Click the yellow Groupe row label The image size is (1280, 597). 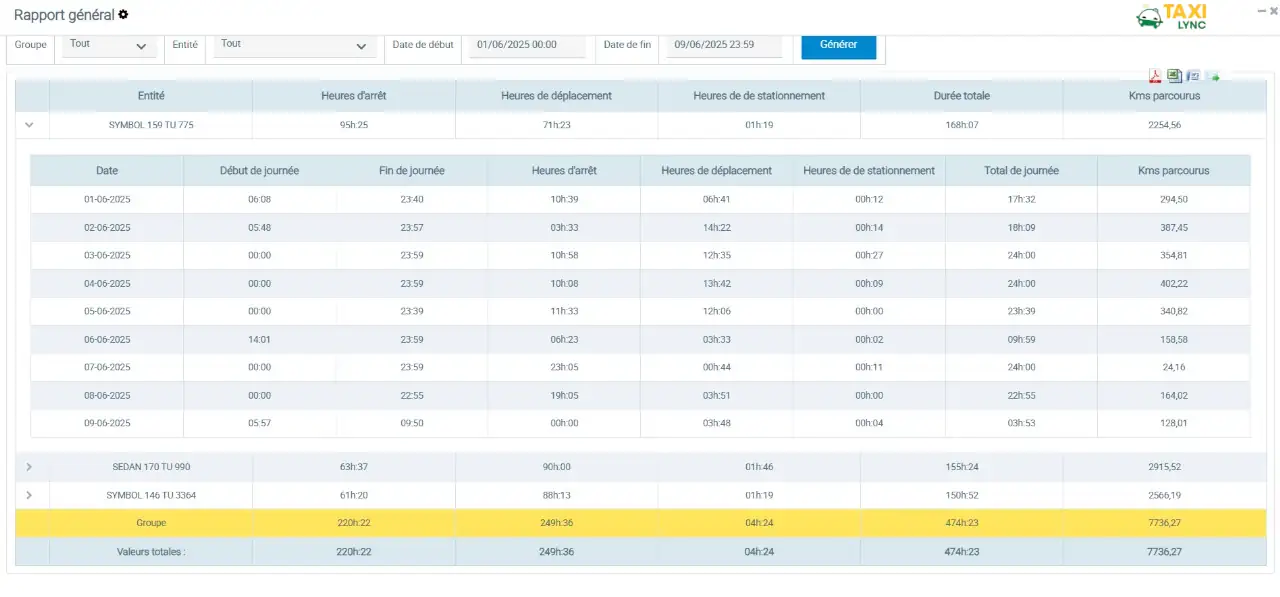pos(151,523)
